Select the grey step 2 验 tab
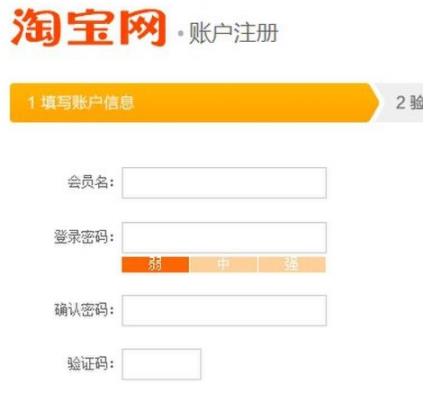The image size is (428, 416). 402,103
